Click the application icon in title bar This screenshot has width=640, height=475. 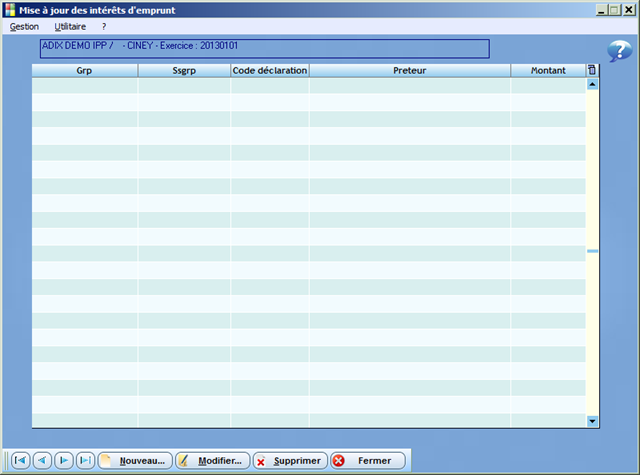10,10
